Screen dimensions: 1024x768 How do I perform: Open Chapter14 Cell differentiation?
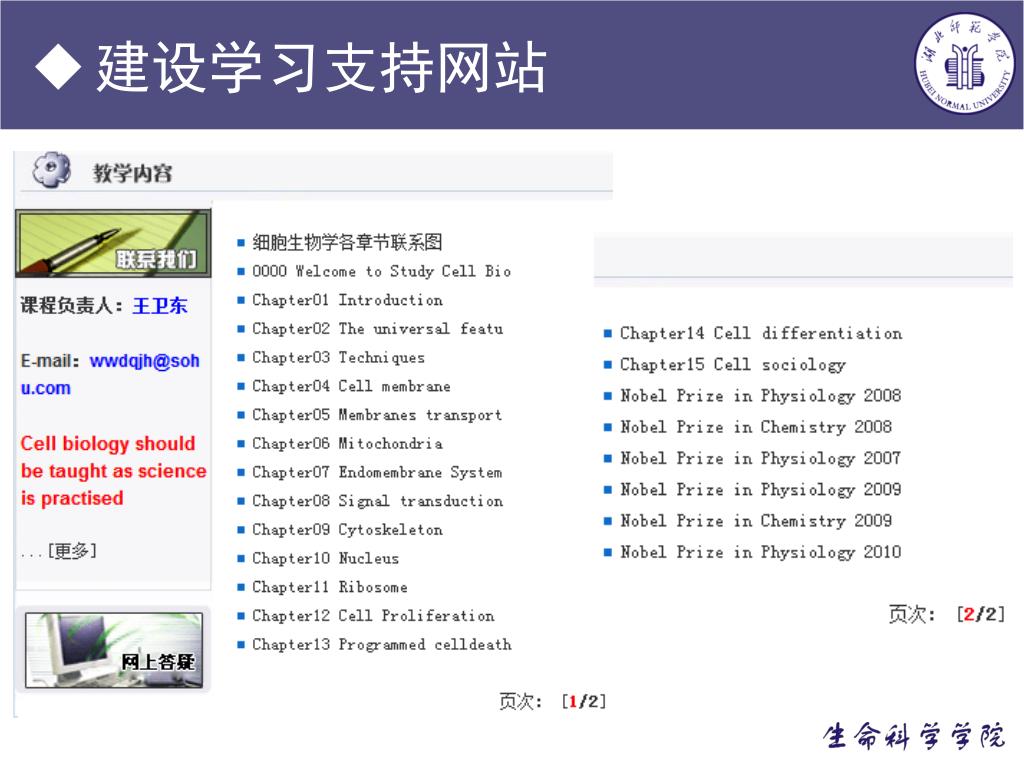point(761,333)
